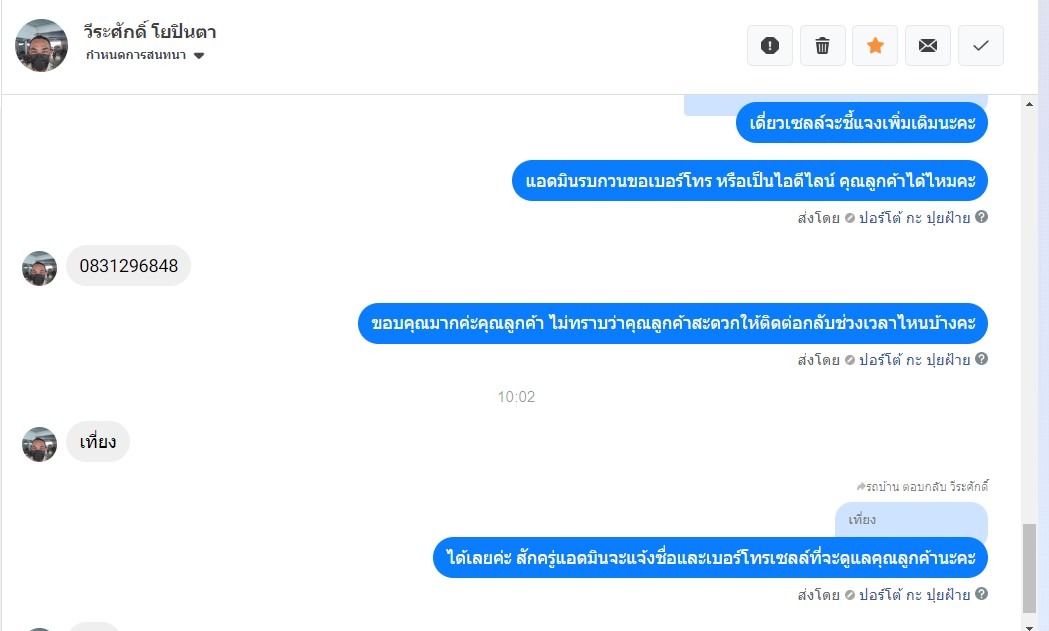Mark conversation unread with envelope icon
This screenshot has height=631, width=1049.
(928, 46)
